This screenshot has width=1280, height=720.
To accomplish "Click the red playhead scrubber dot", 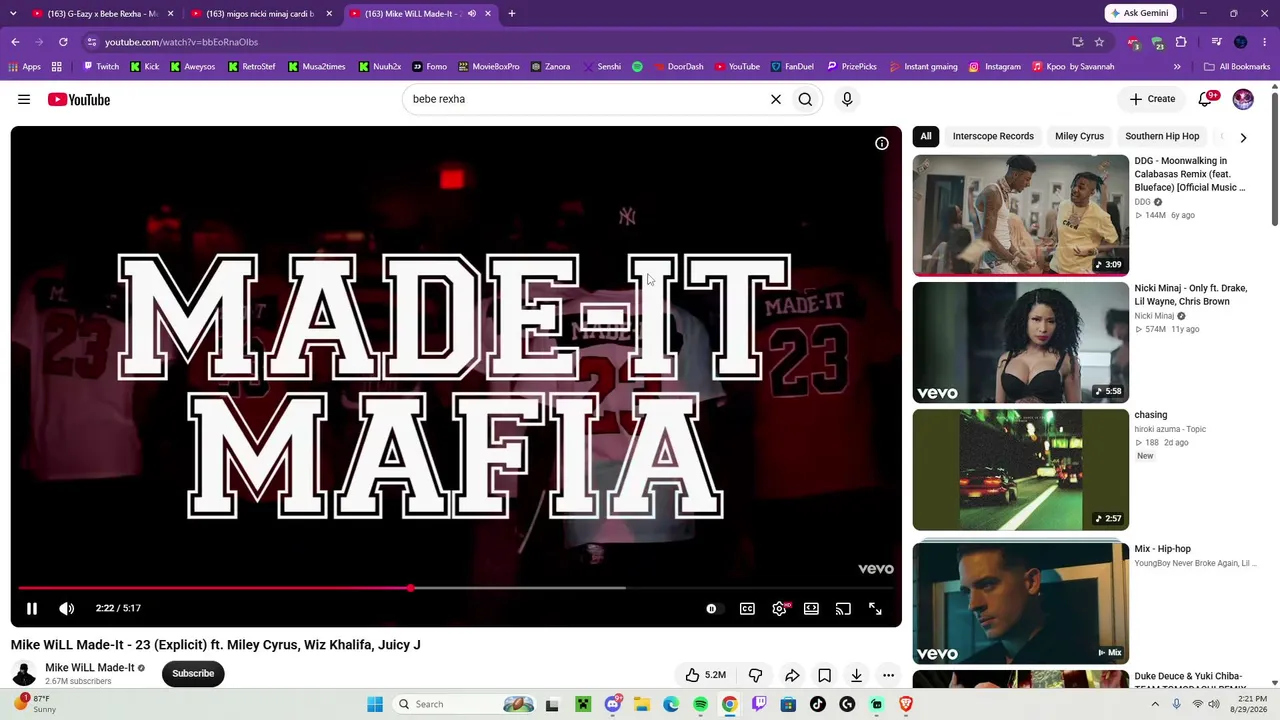I will pos(411,588).
